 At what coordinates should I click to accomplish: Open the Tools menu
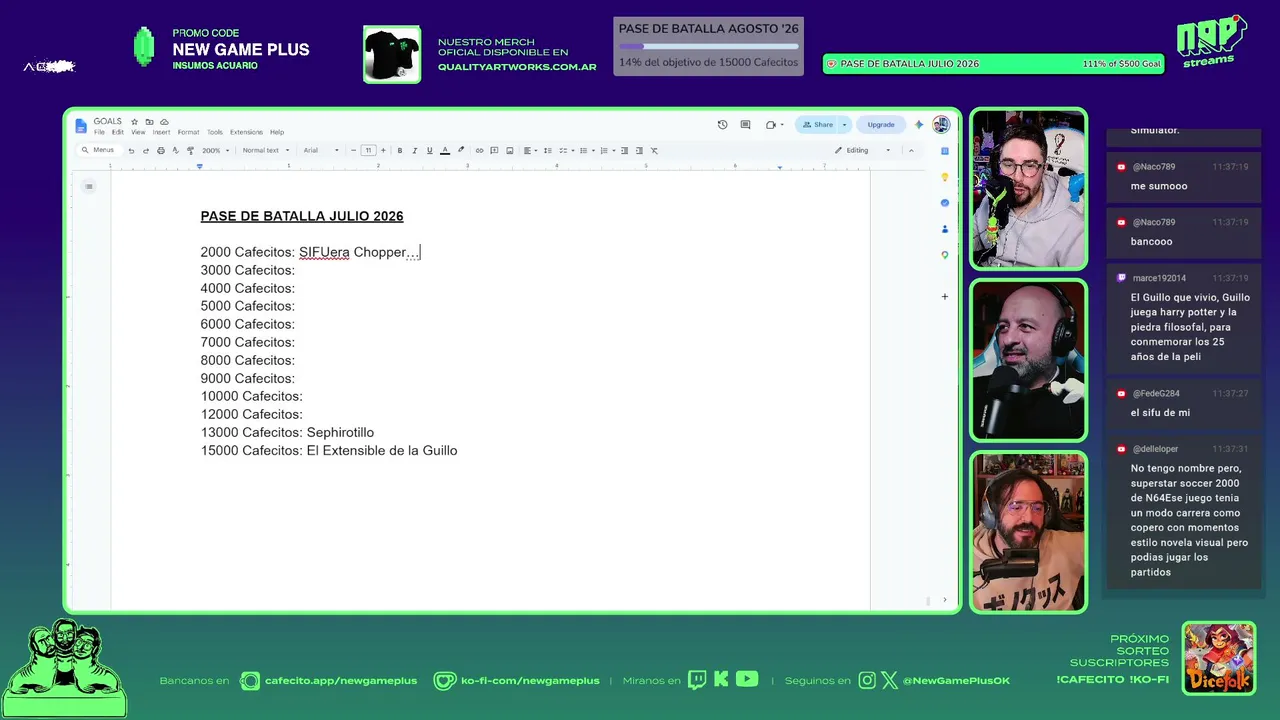point(215,132)
